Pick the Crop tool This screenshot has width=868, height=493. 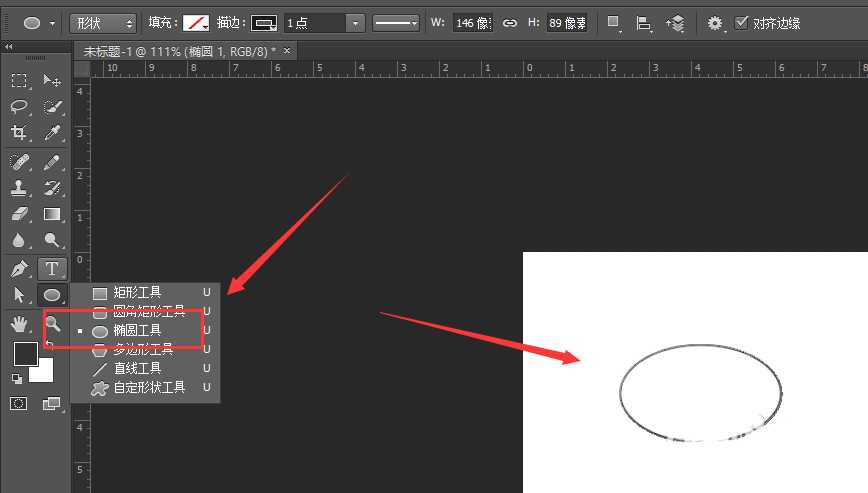(19, 134)
